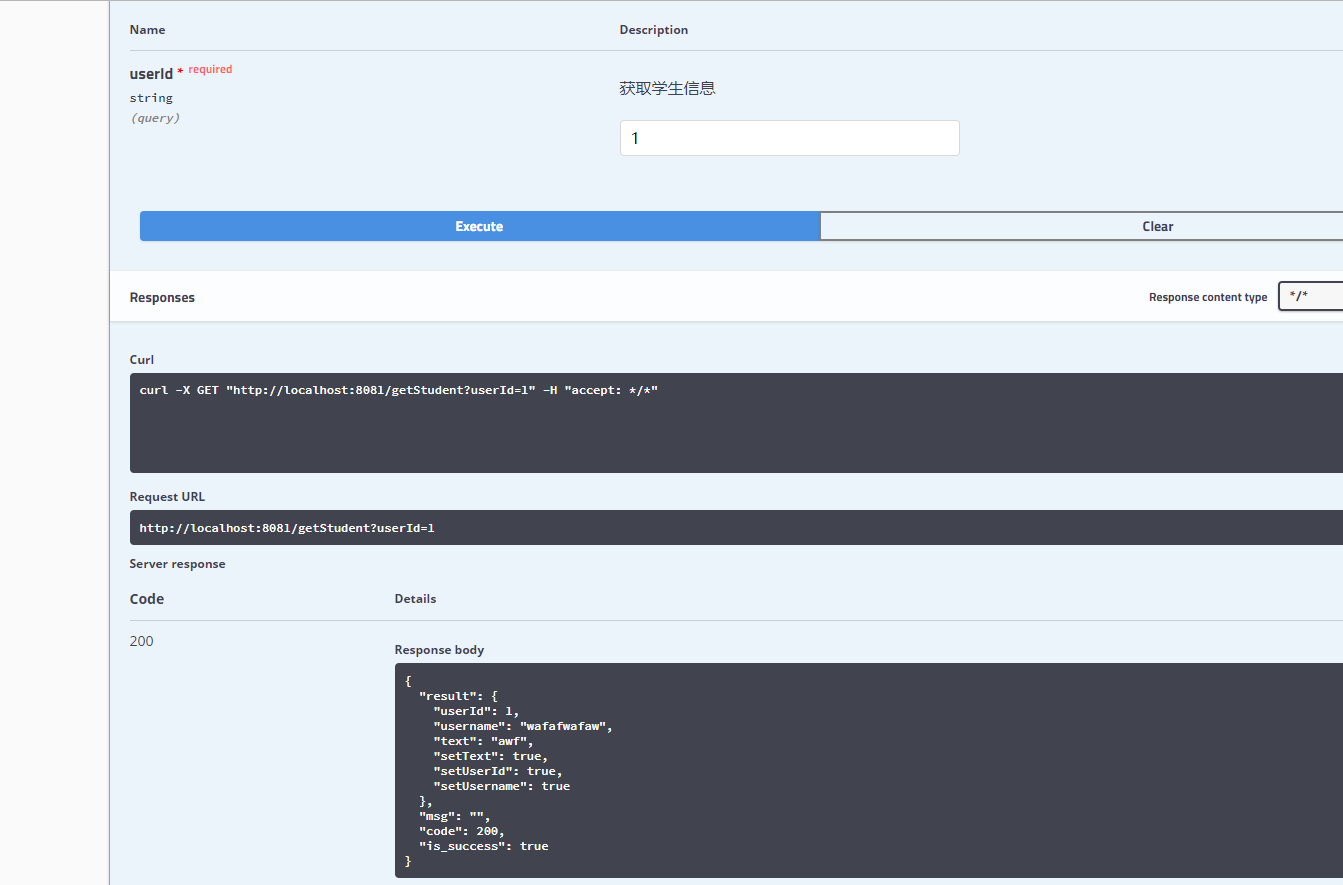1343x885 pixels.
Task: Click the "msg": "" line
Action: click(x=454, y=816)
